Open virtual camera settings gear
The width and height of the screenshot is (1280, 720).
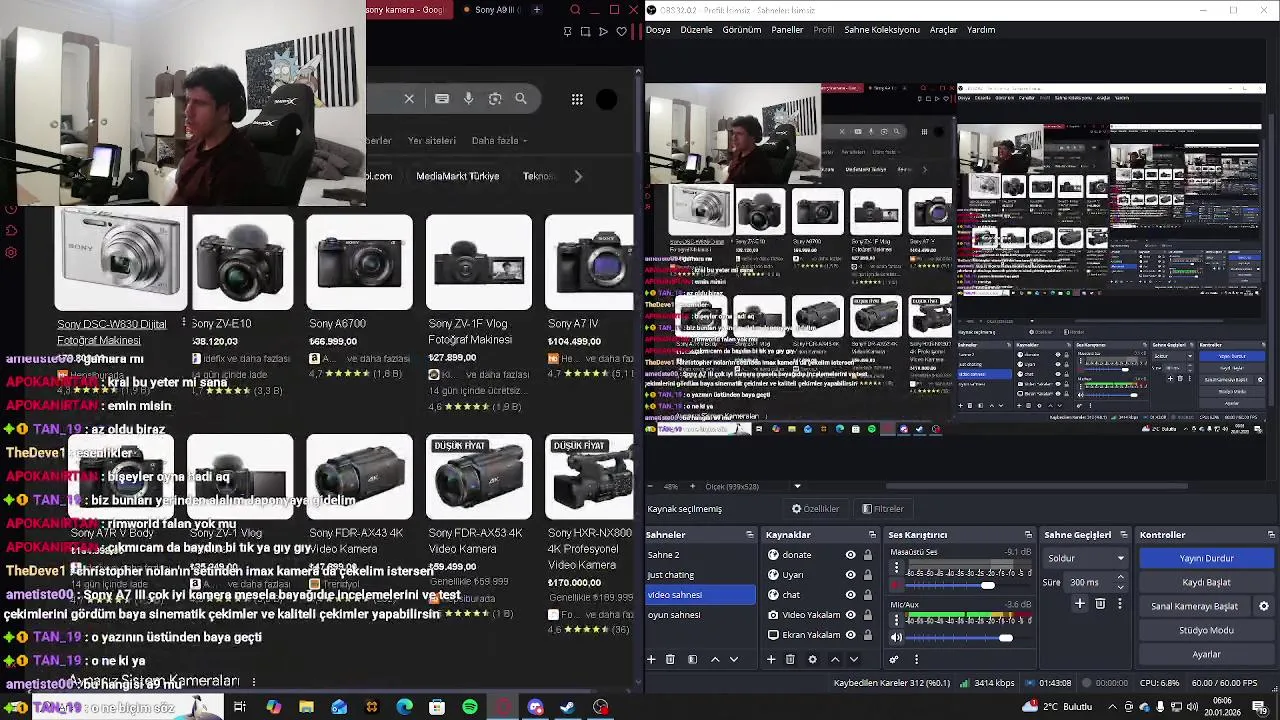tap(1263, 606)
